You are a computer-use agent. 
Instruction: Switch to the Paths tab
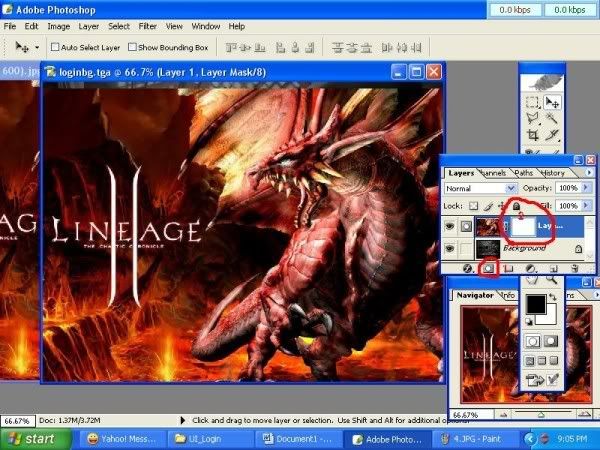pyautogui.click(x=523, y=173)
